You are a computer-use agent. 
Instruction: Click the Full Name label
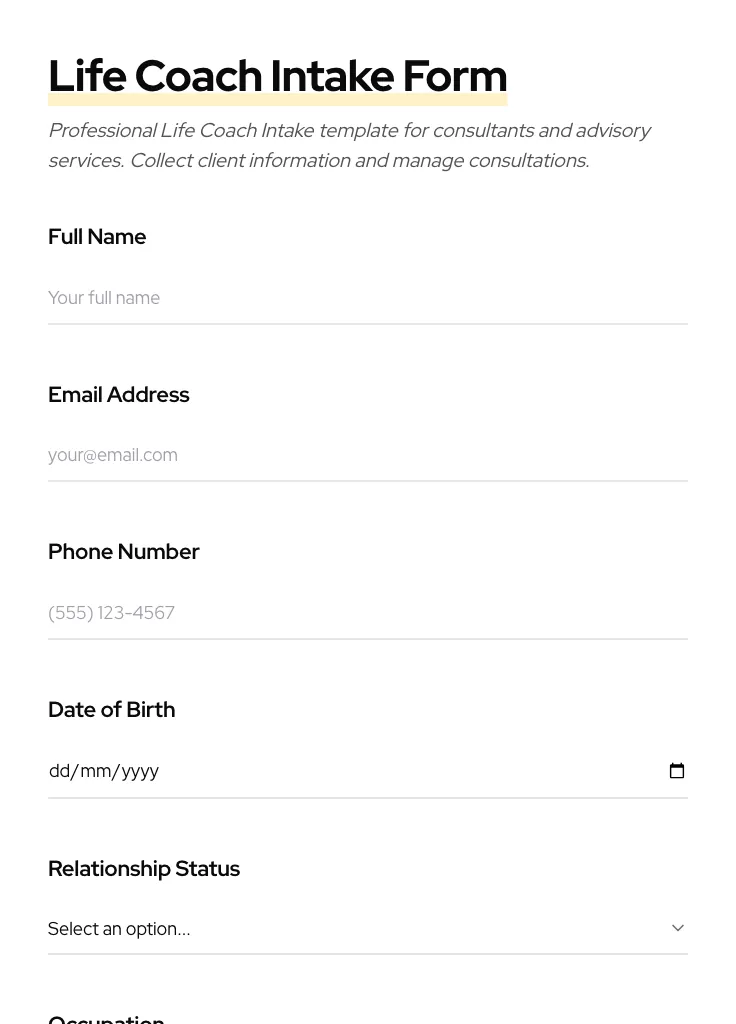(97, 237)
